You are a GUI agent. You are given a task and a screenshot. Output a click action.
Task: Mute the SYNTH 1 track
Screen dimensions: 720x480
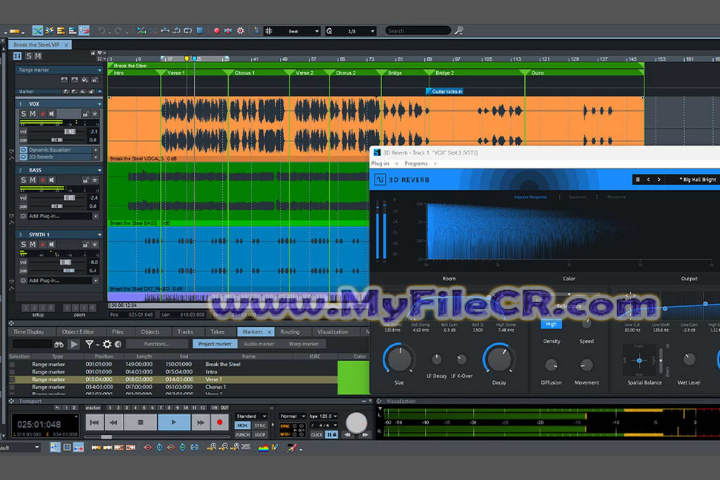33,244
